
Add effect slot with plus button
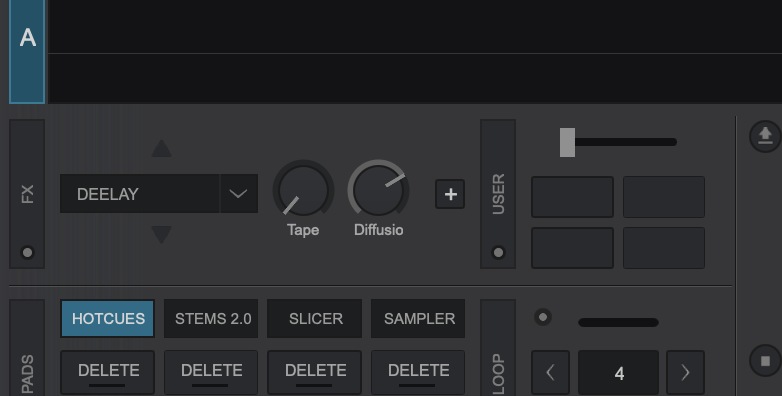coord(450,194)
